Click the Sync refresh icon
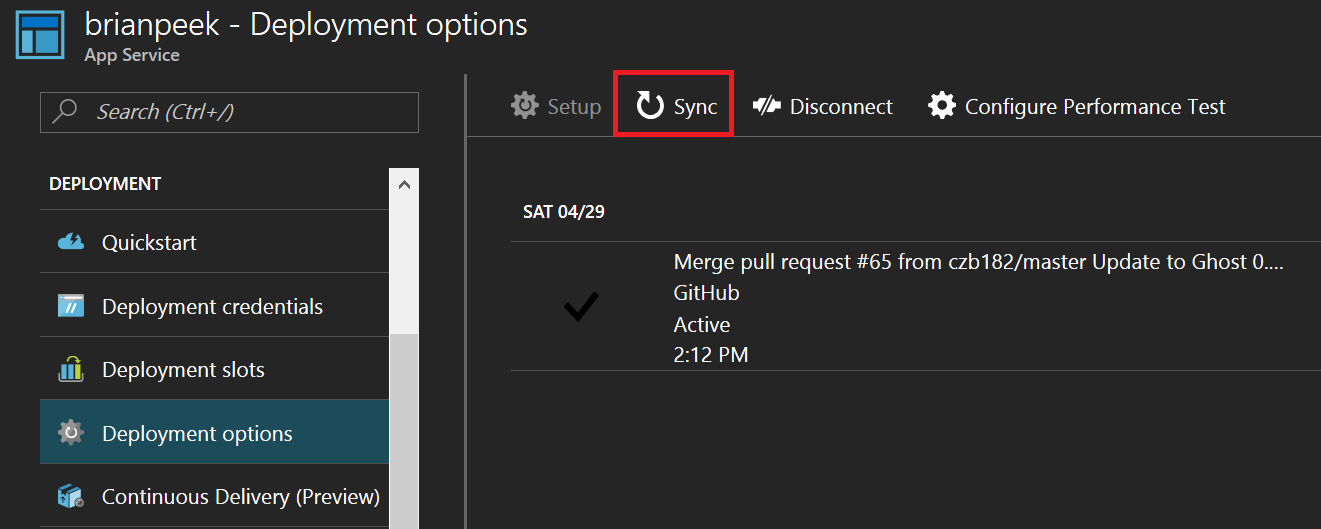1321x529 pixels. tap(651, 106)
